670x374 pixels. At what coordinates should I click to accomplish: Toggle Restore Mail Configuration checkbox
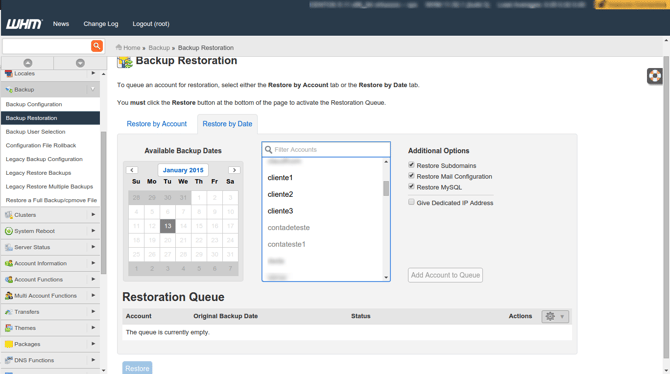(x=411, y=176)
